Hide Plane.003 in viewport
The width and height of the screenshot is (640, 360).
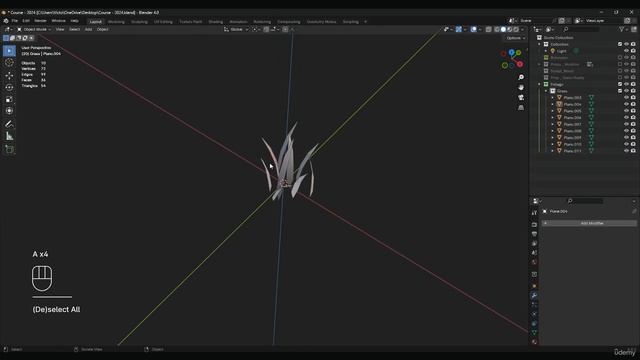626,98
